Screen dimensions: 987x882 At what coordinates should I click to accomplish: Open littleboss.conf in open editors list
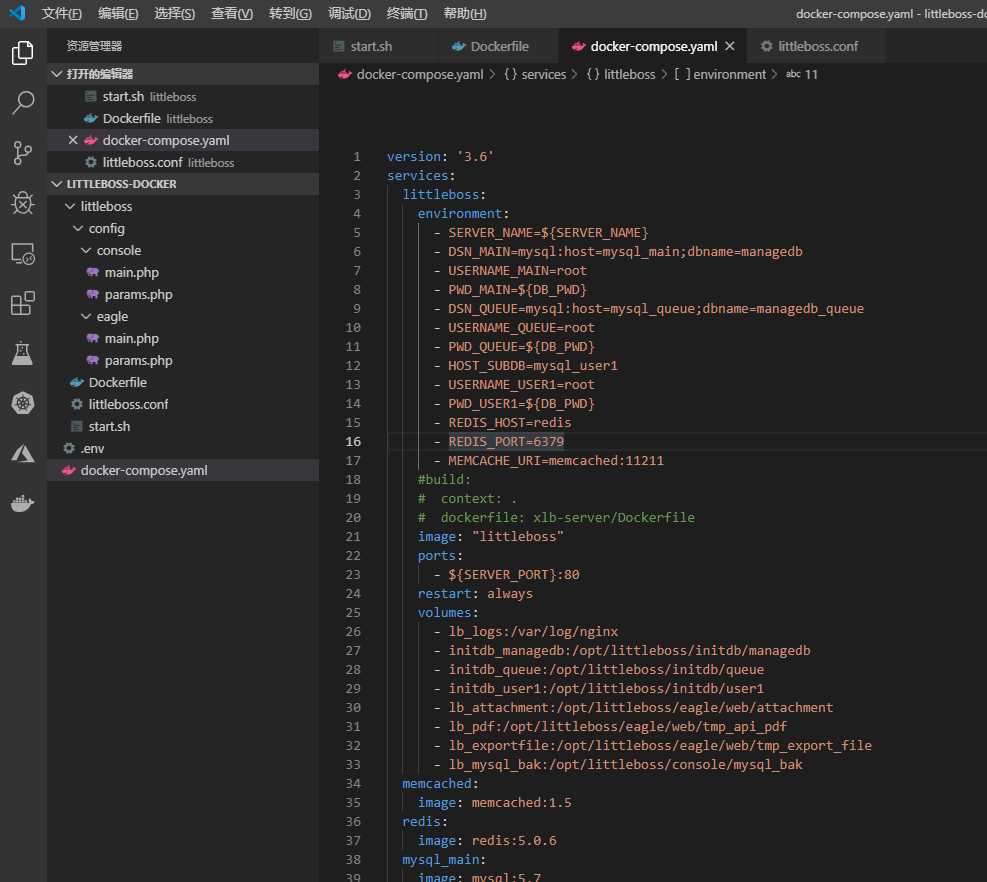pos(183,162)
